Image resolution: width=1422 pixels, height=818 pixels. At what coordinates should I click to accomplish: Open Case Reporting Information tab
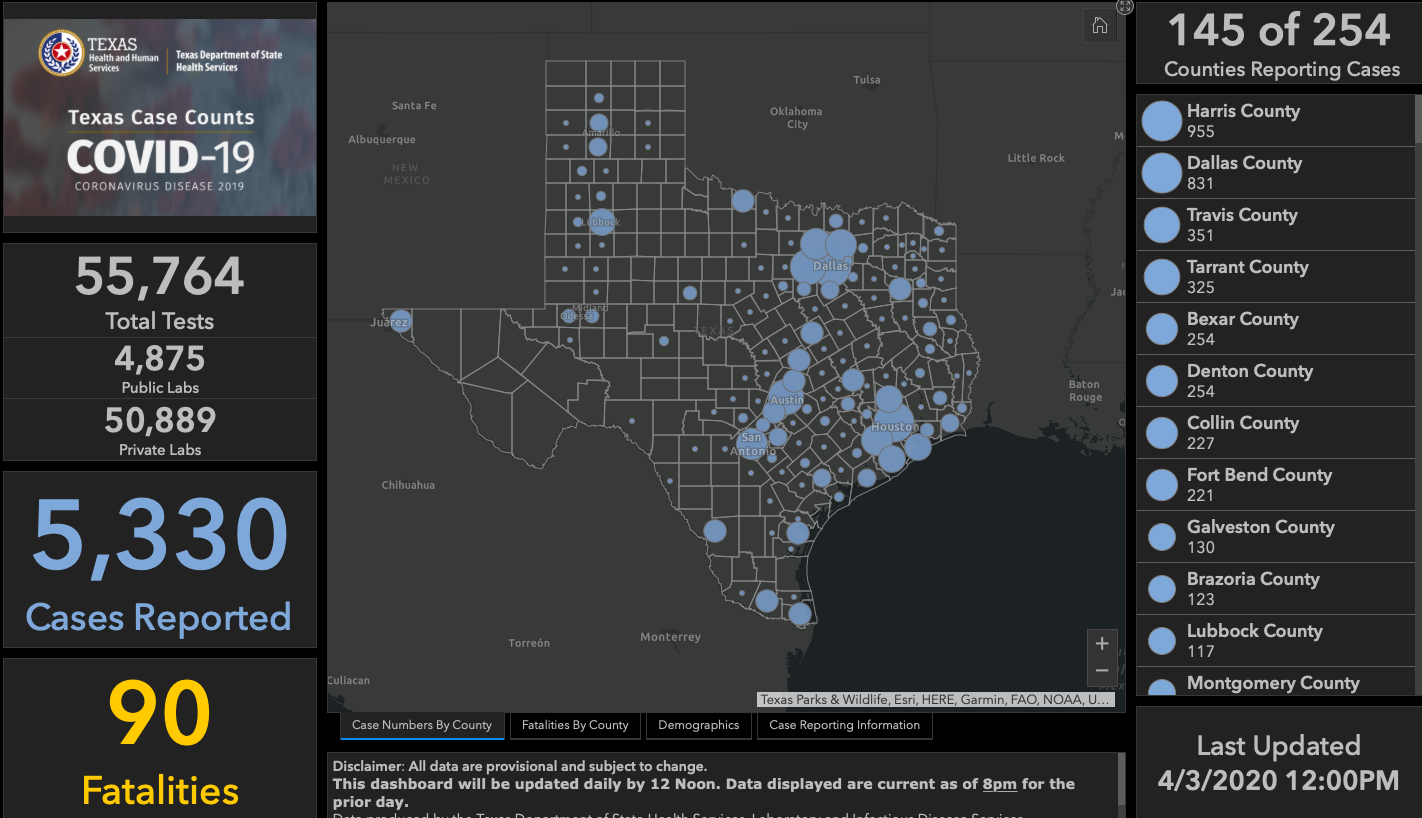pos(844,725)
